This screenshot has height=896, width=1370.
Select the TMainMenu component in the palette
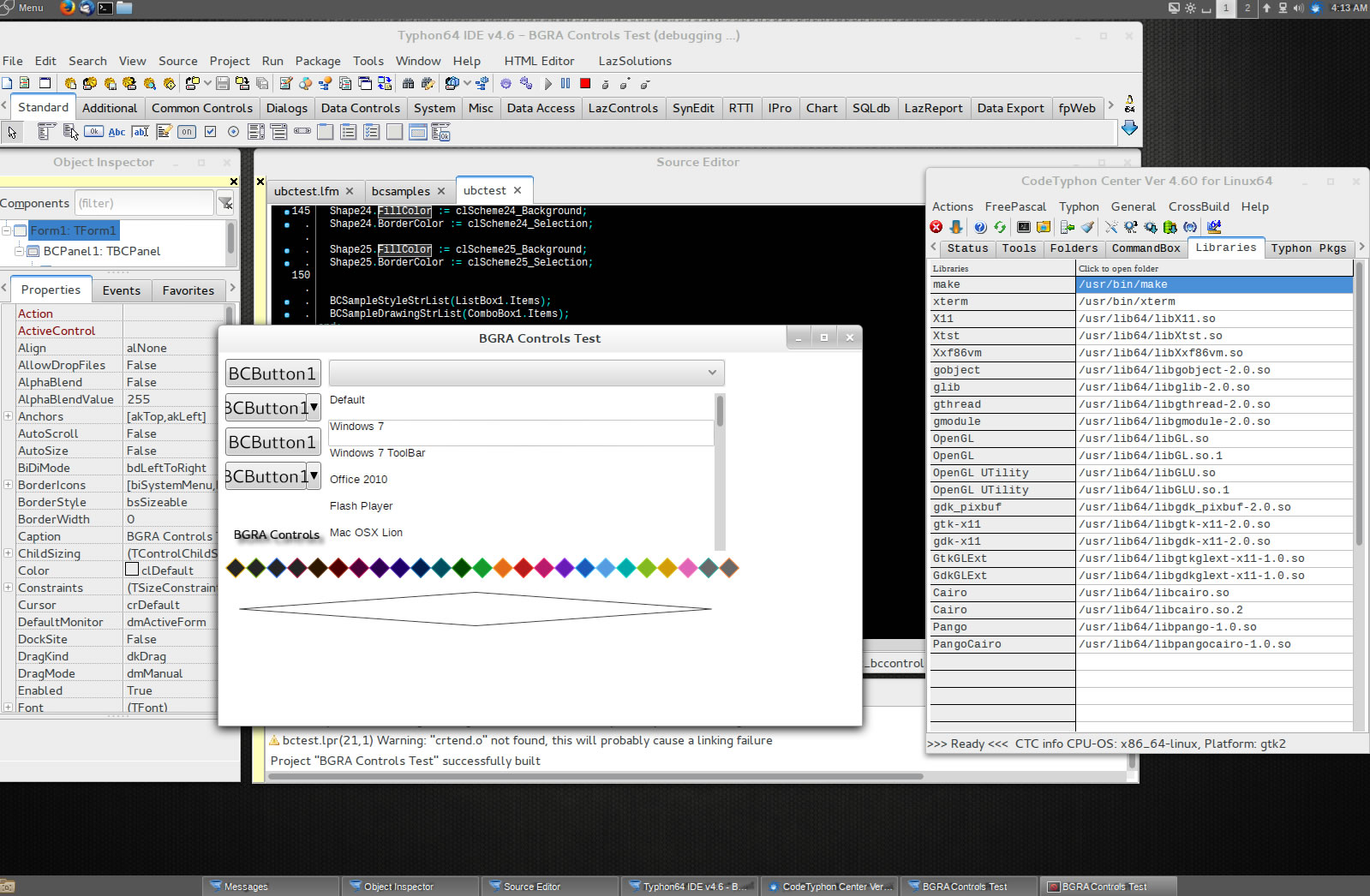coord(47,131)
